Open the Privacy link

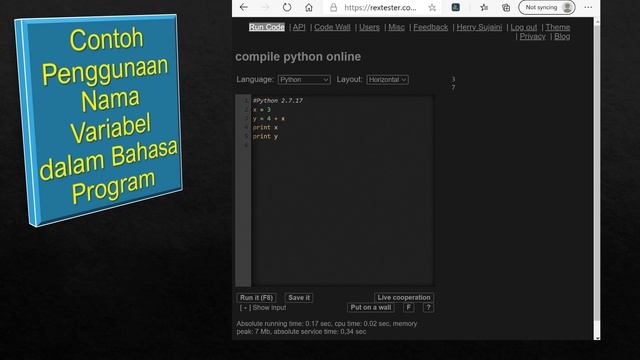(532, 36)
